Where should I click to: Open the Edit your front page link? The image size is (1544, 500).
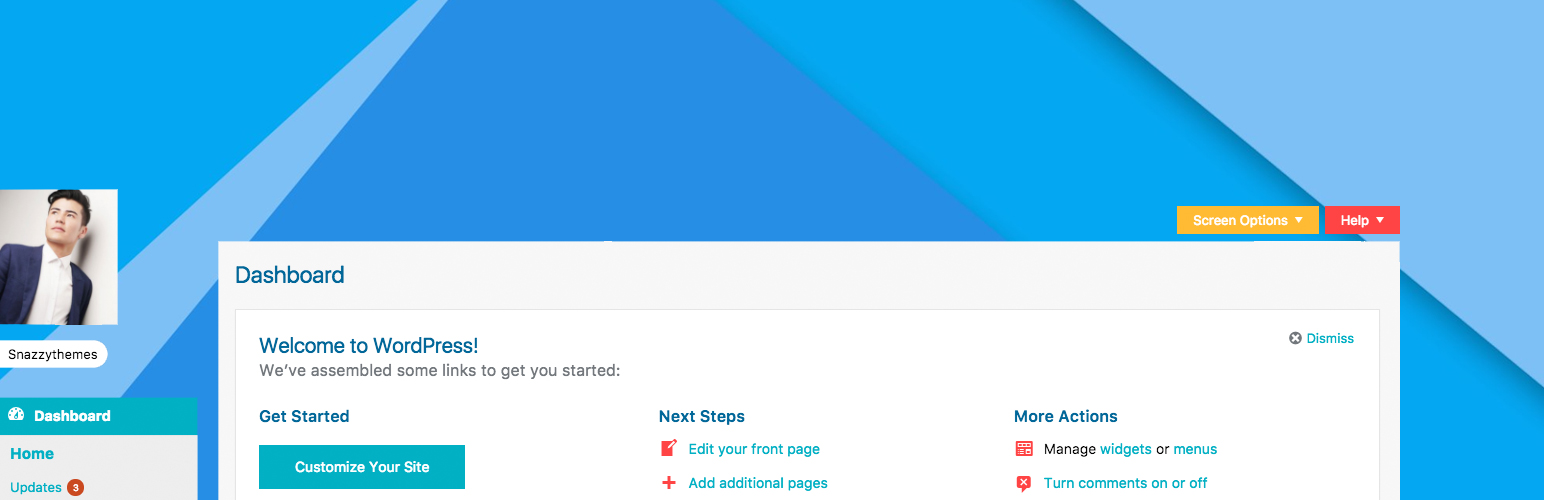754,449
